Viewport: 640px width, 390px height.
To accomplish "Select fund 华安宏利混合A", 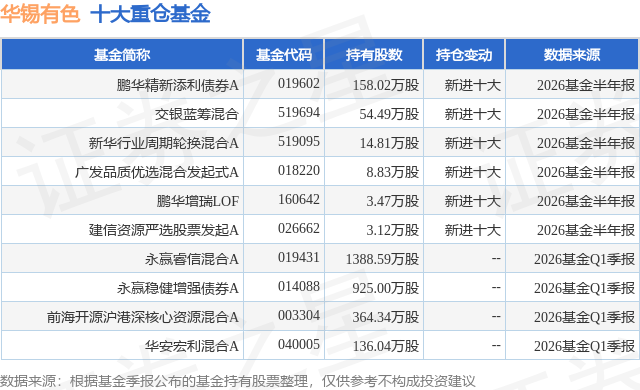I will tap(192, 346).
